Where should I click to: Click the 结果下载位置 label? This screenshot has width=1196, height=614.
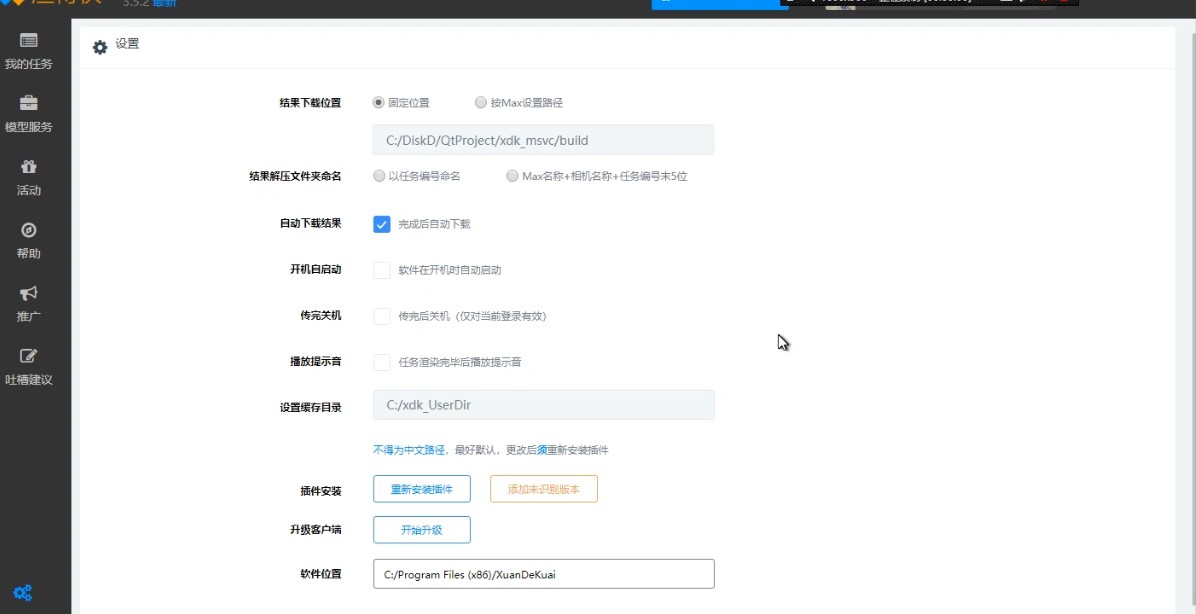(310, 103)
